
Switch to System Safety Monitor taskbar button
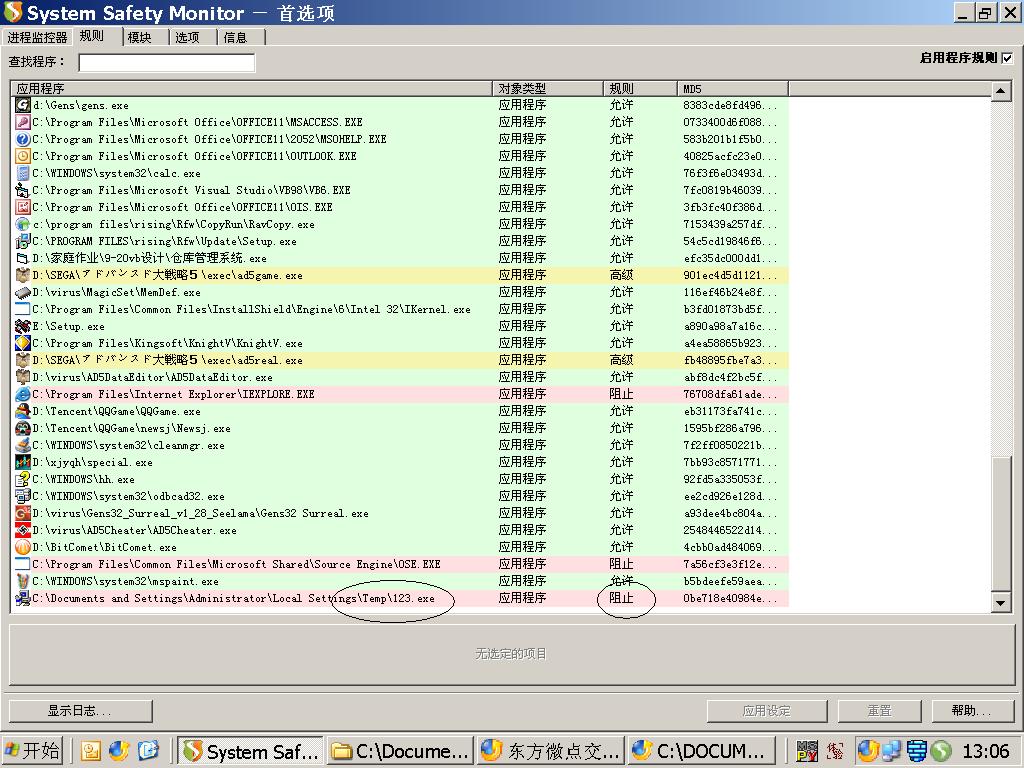pyautogui.click(x=251, y=751)
